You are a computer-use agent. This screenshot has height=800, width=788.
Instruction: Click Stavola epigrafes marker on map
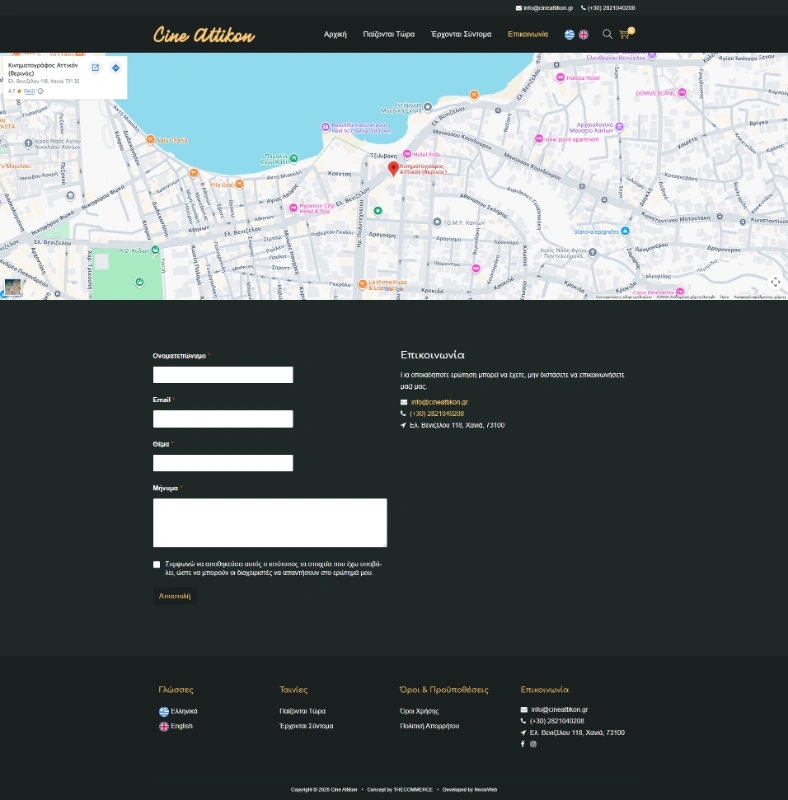tap(625, 231)
